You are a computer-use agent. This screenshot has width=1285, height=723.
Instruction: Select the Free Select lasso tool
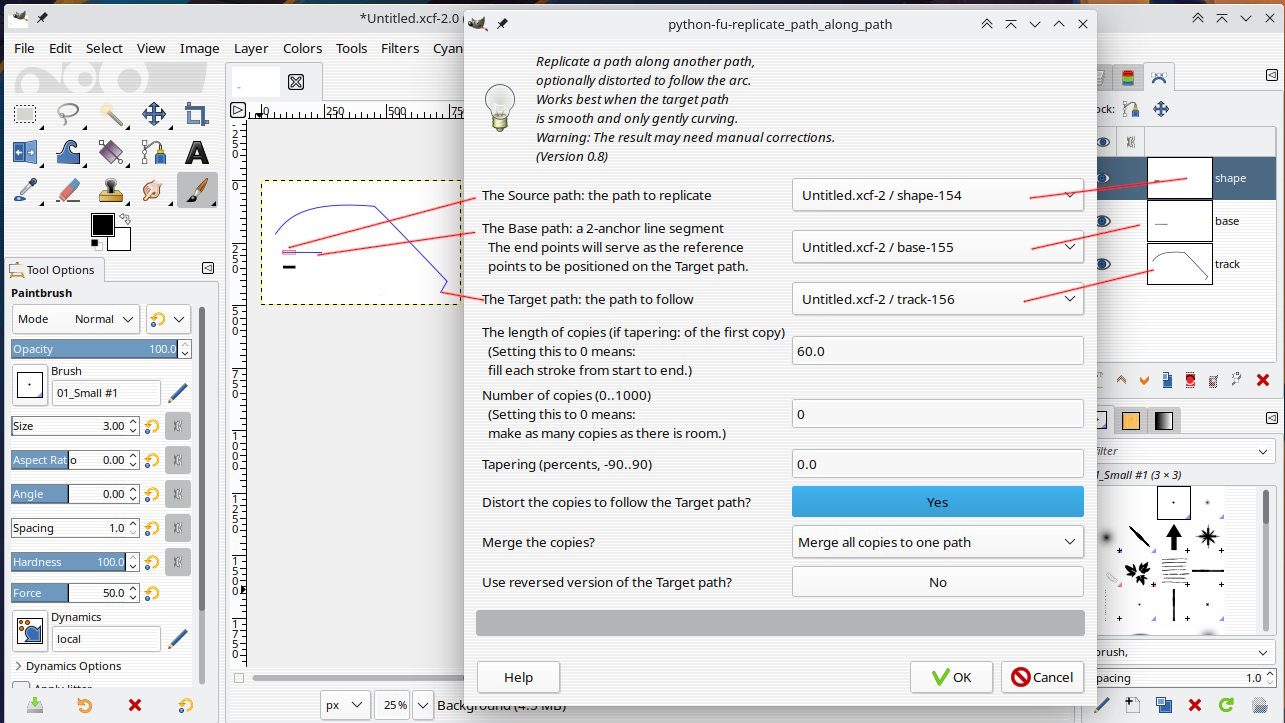[68, 114]
